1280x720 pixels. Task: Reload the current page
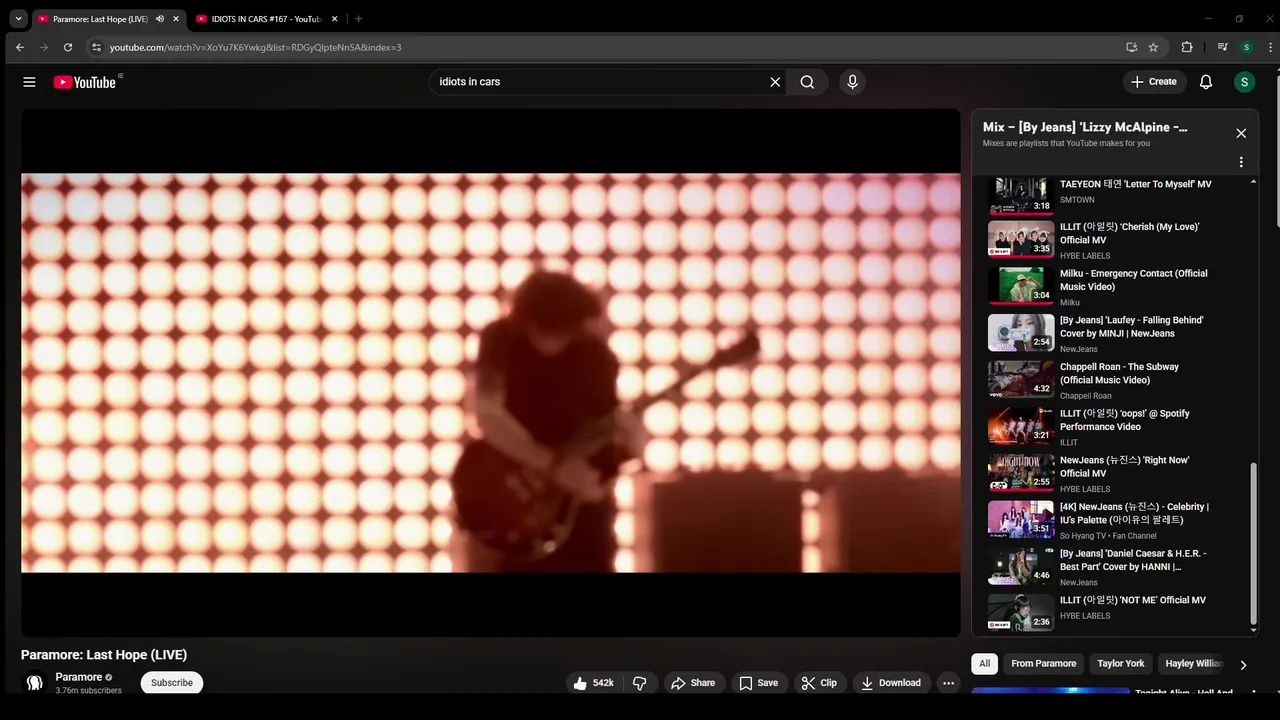tap(68, 47)
